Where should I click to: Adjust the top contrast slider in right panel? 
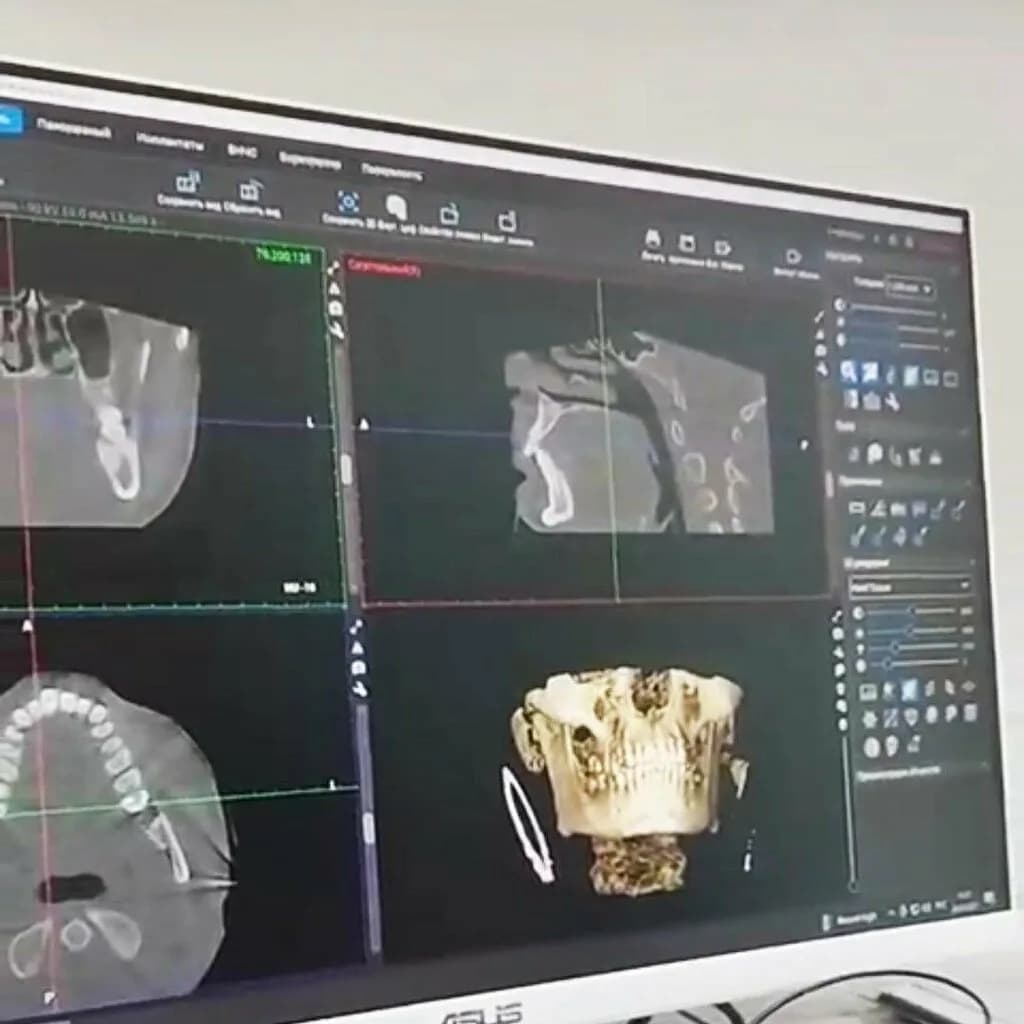(894, 308)
